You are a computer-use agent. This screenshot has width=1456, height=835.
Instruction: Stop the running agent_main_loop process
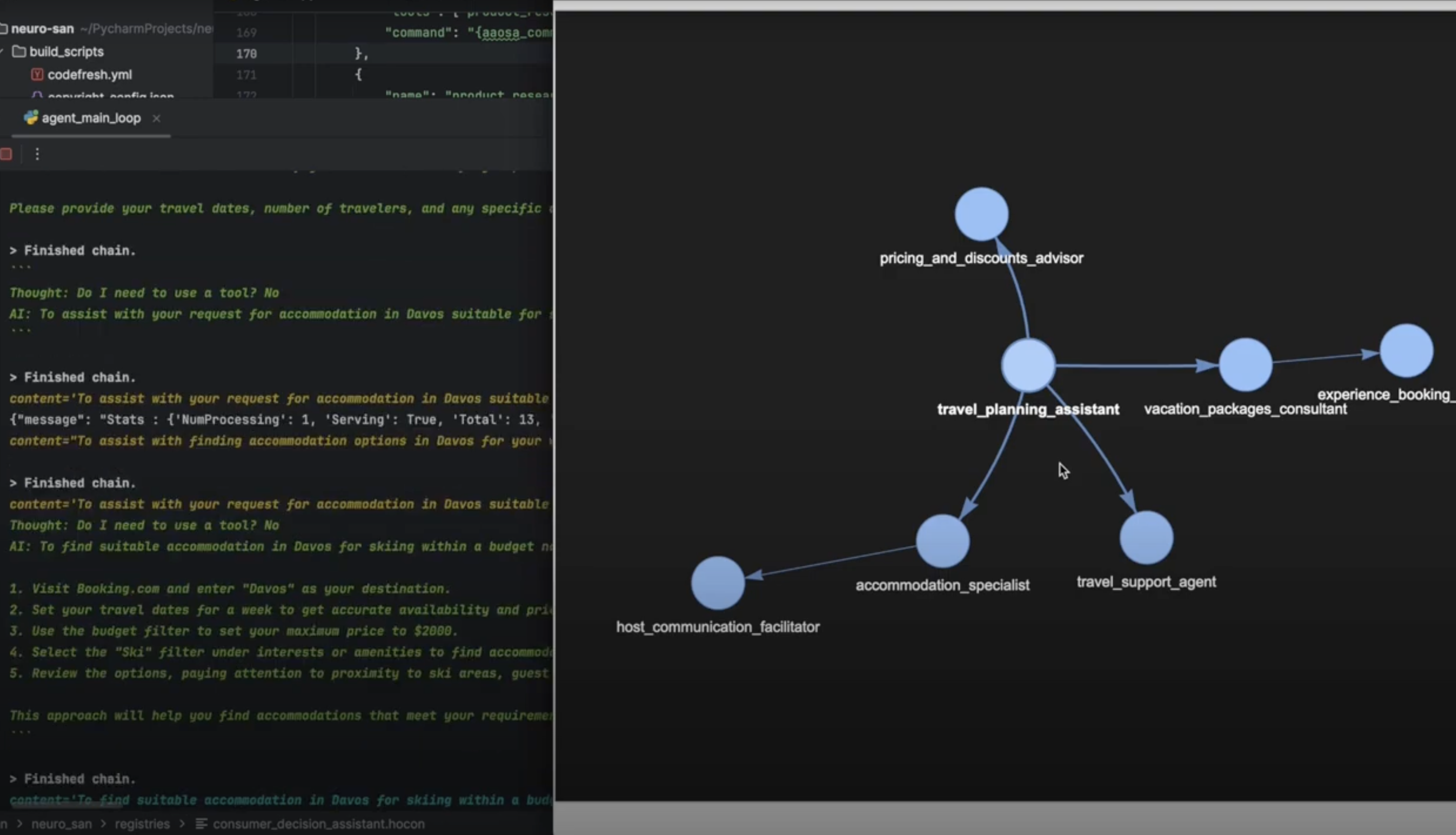click(6, 154)
